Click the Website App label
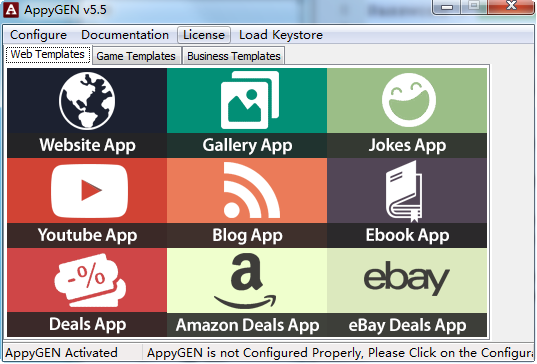 (x=87, y=145)
